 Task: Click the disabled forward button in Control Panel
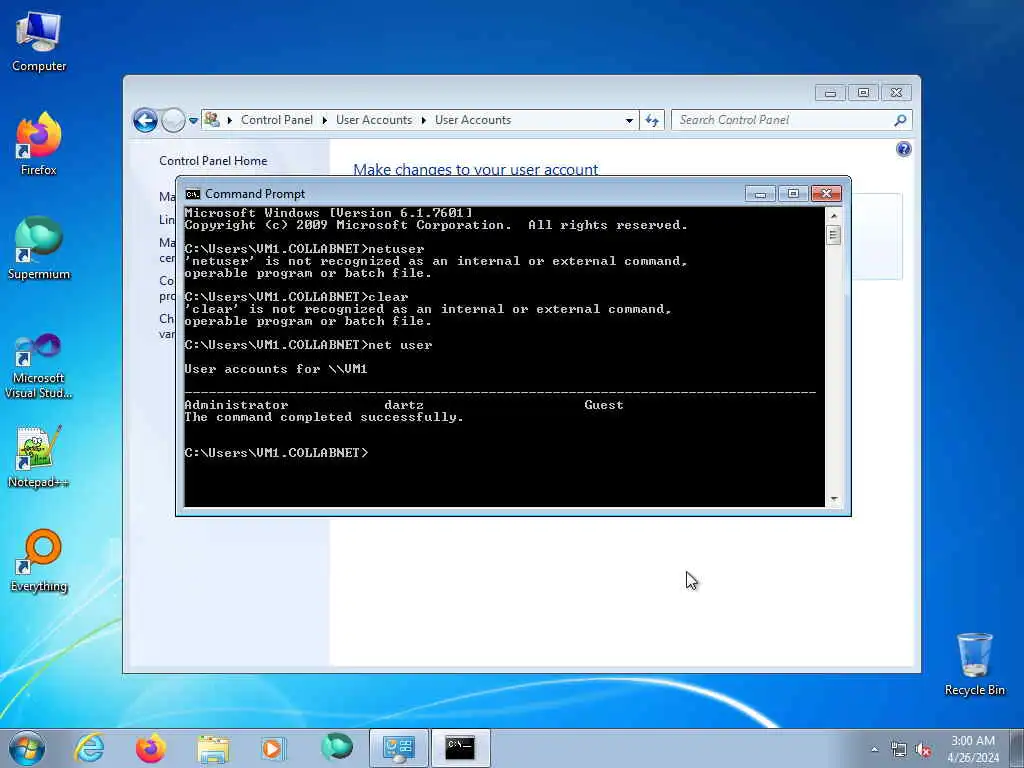click(x=173, y=121)
